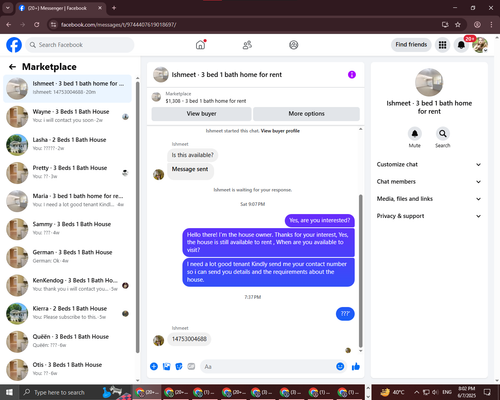
Task: Open Otis 3 Beds 1 Bath conversation
Action: [67, 369]
